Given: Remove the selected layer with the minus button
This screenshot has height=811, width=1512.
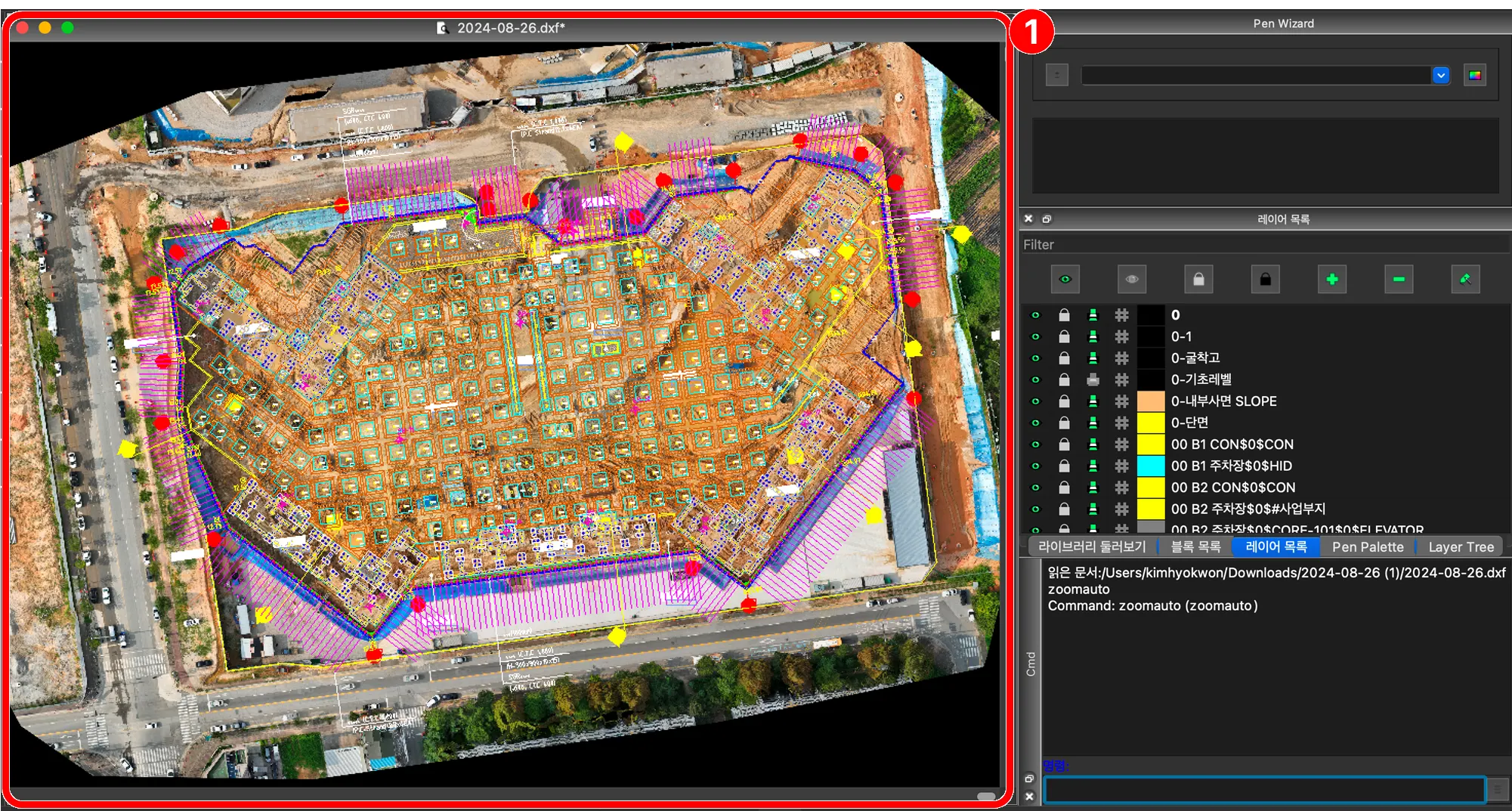Looking at the screenshot, I should click(x=1399, y=280).
